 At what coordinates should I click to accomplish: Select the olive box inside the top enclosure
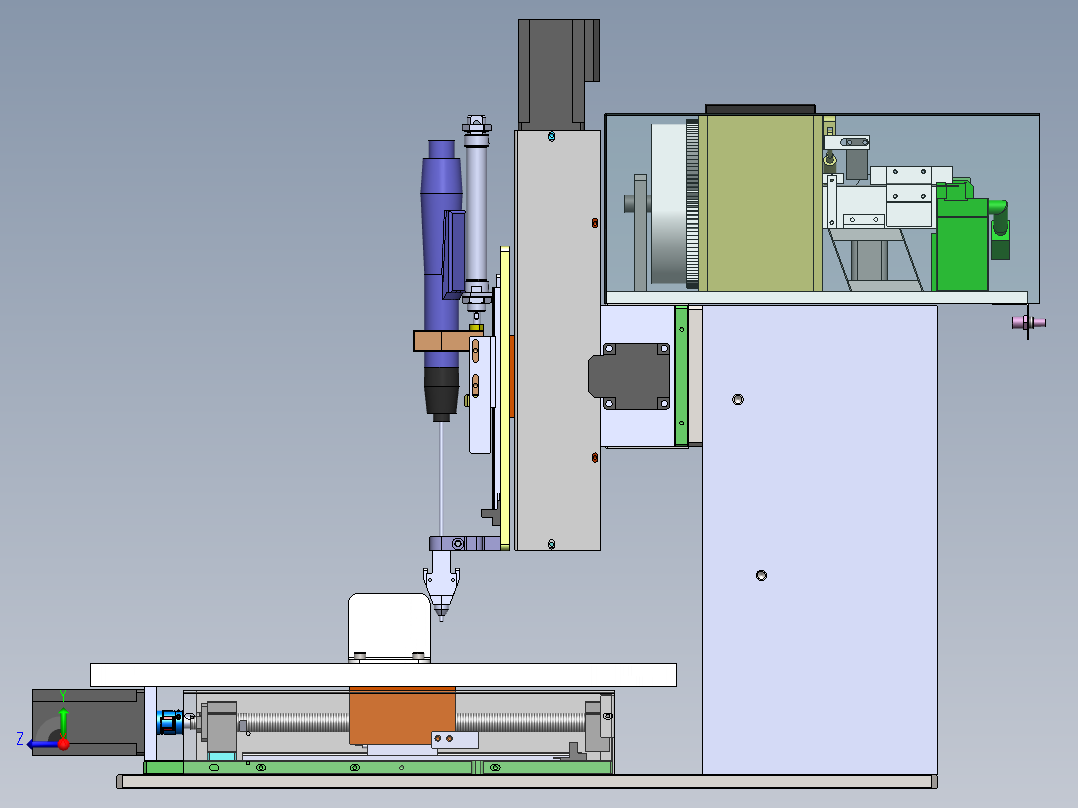tap(760, 203)
